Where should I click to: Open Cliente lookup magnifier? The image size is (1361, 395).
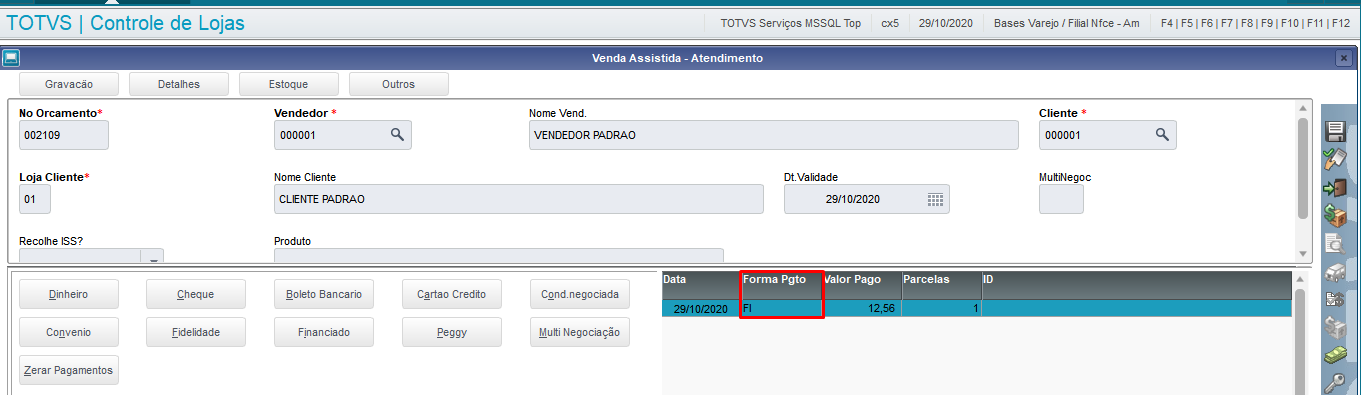coord(1161,134)
